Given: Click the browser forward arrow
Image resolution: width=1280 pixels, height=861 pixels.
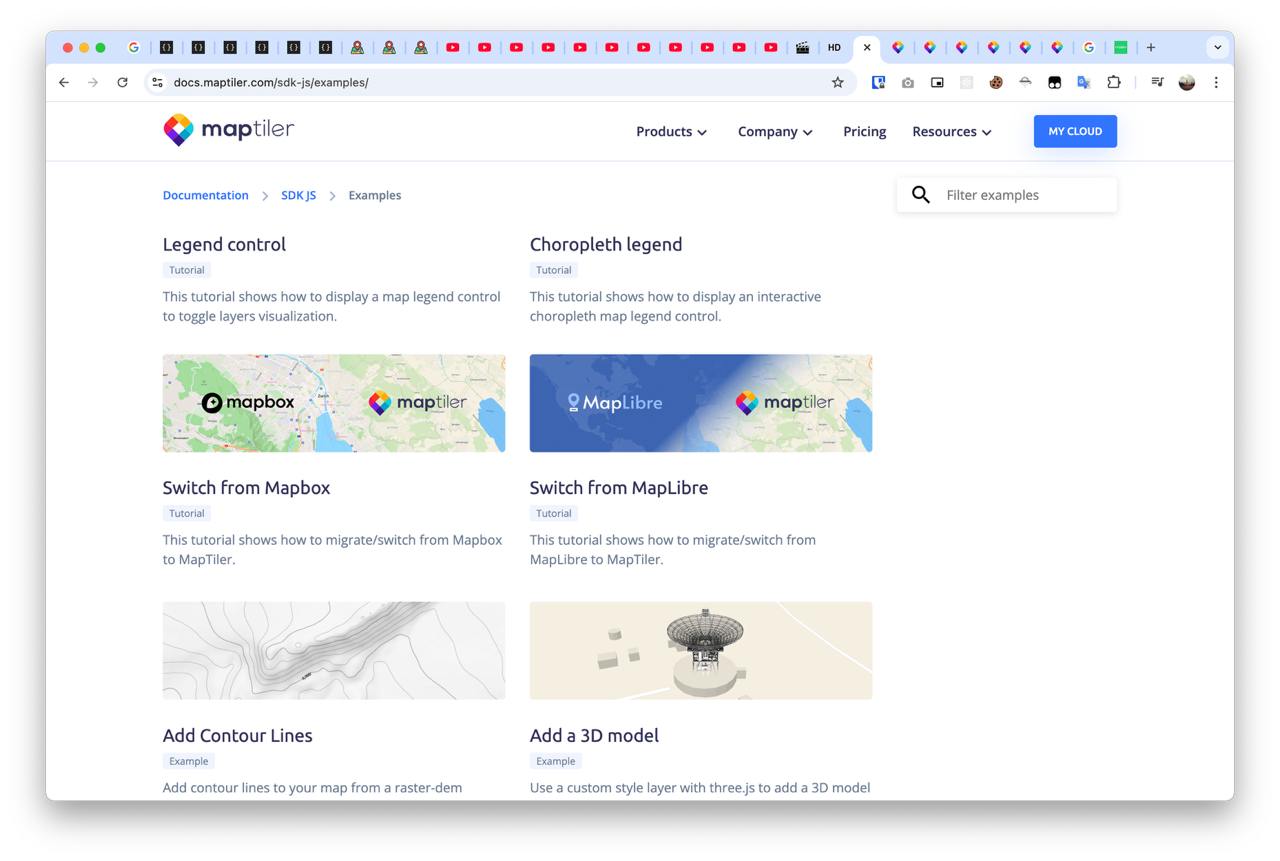Looking at the screenshot, I should click(x=93, y=83).
